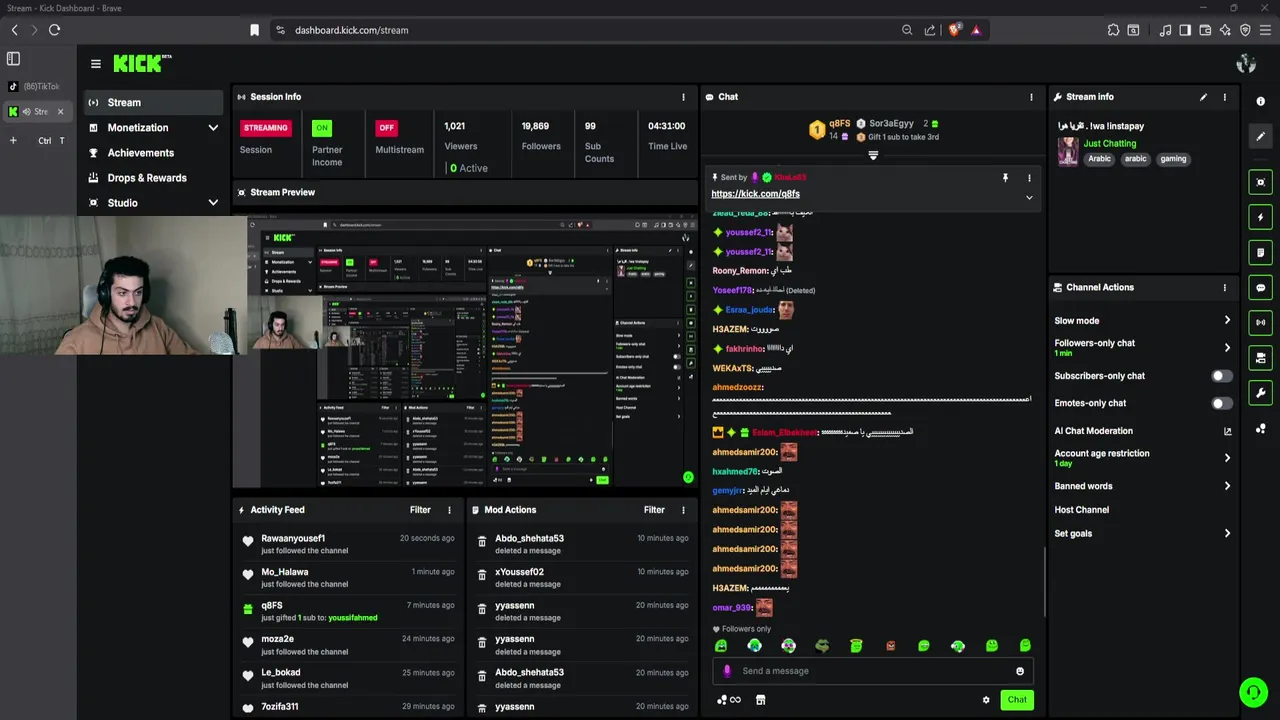Expand Account age restriction options
The width and height of the screenshot is (1280, 720).
(x=1227, y=458)
